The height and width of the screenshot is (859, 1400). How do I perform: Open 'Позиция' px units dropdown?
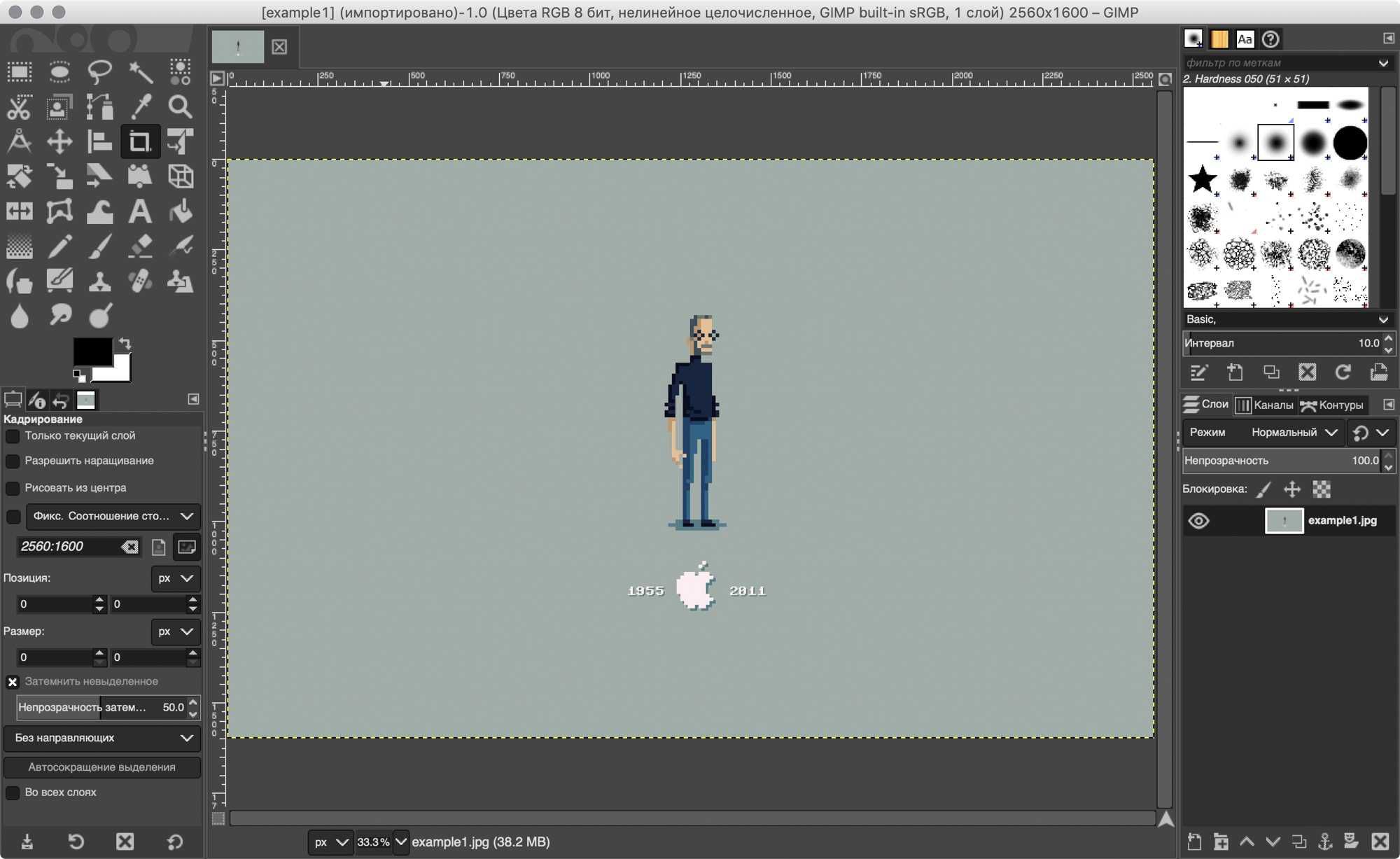[x=175, y=578]
